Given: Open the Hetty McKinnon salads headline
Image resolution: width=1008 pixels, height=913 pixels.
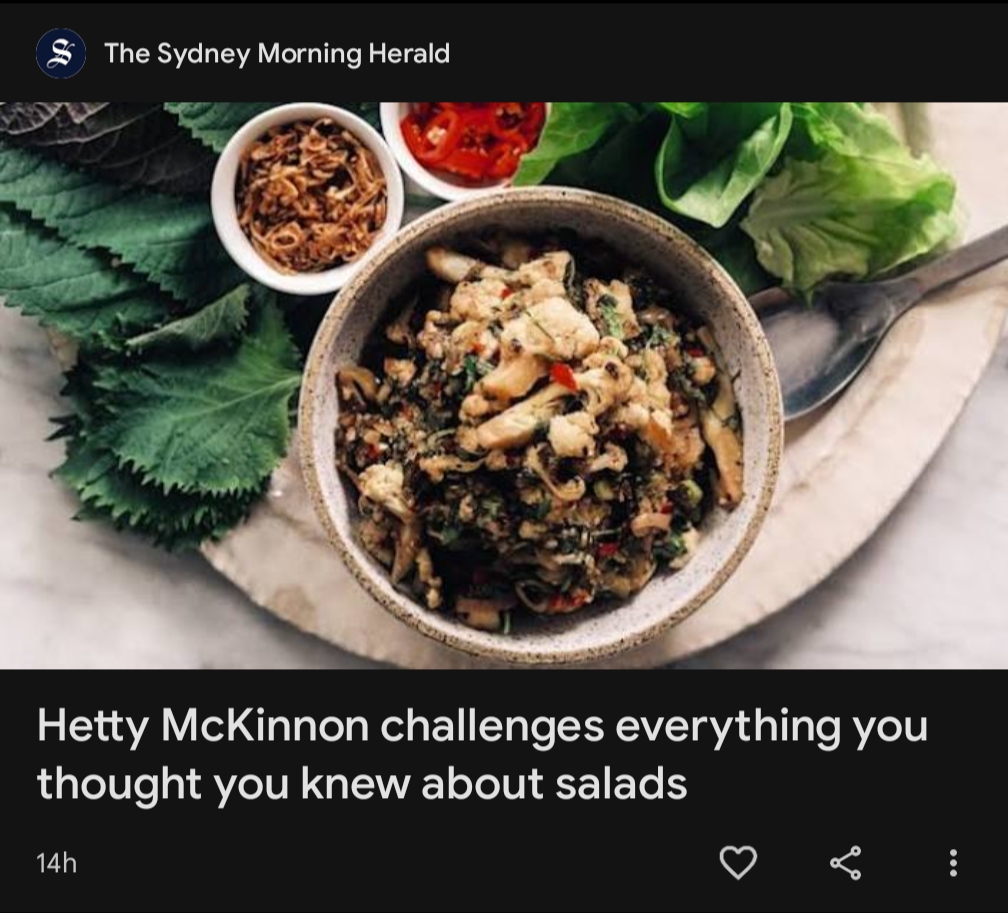Looking at the screenshot, I should click(x=482, y=755).
